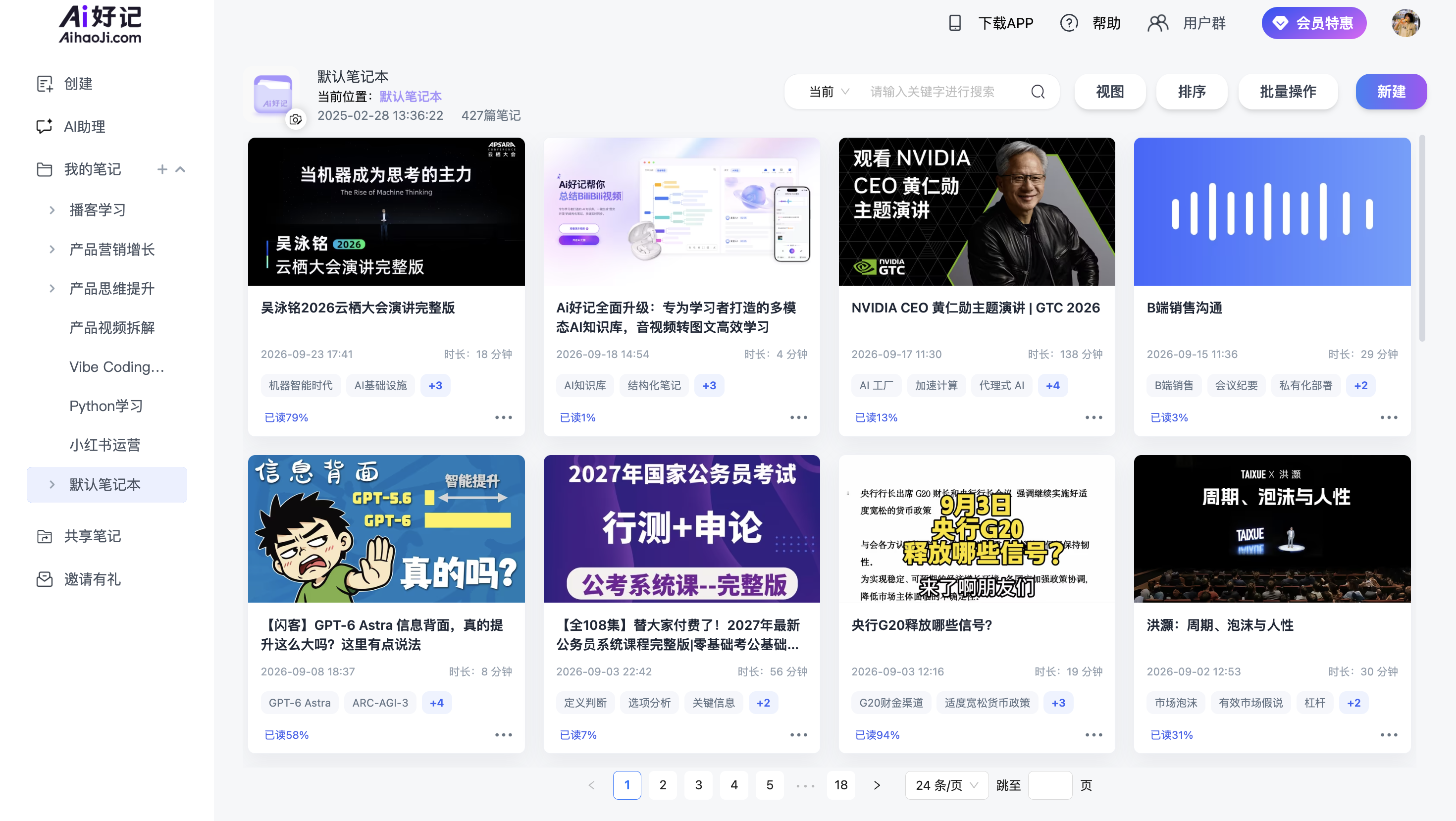Open the 吴泳铭 云栖大会 note thumbnail
The height and width of the screenshot is (821, 1456).
[x=386, y=211]
